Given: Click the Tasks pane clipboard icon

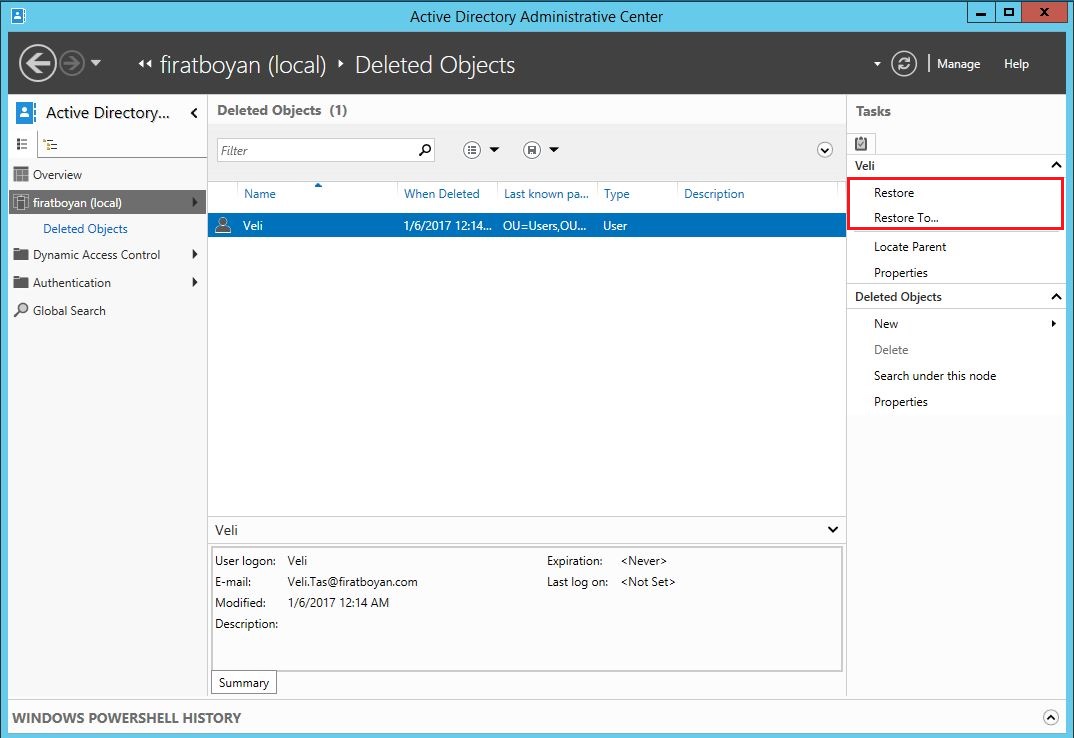Looking at the screenshot, I should coord(861,143).
